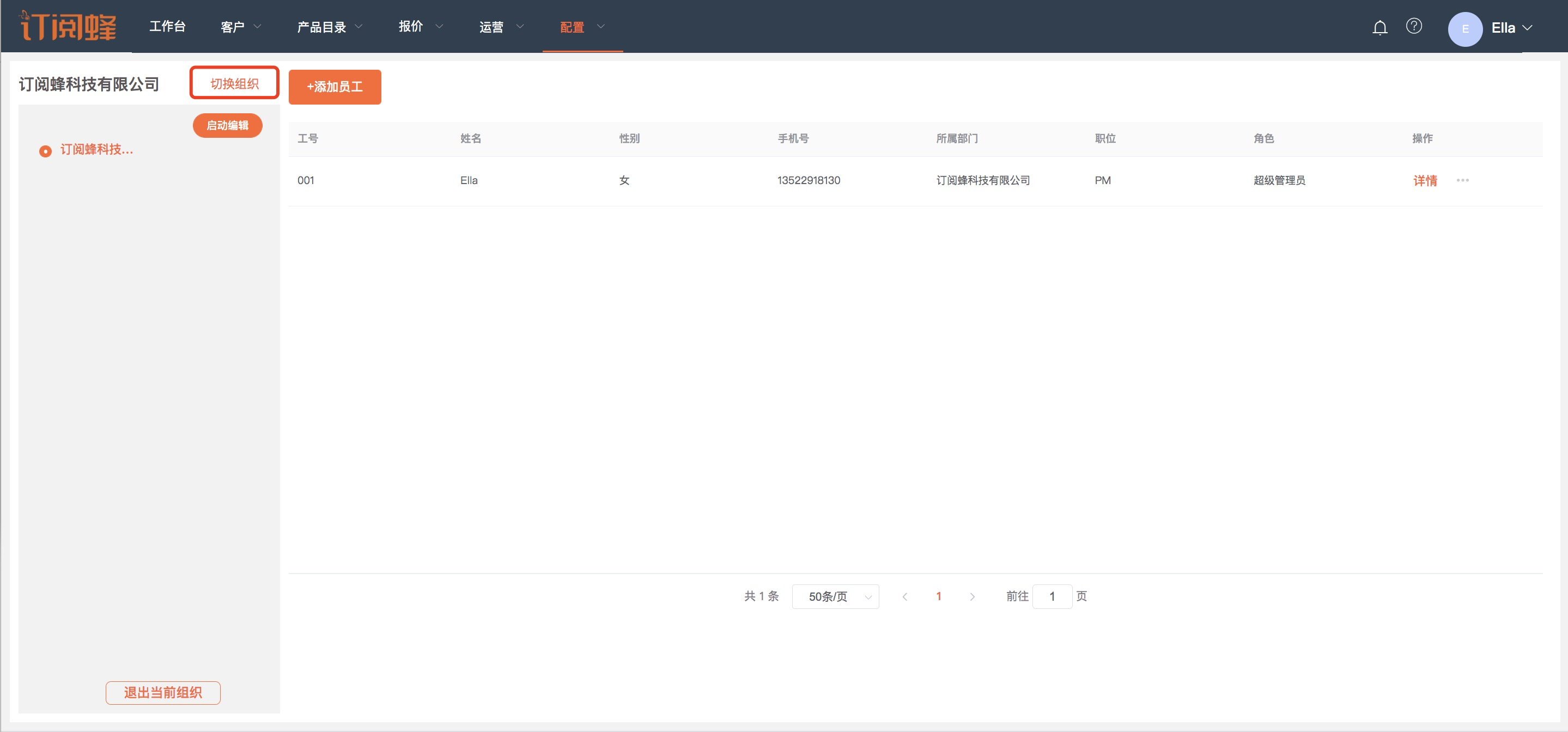This screenshot has width=1568, height=732.
Task: Select the 订阅蜂科技 organization radio node
Action: (46, 151)
